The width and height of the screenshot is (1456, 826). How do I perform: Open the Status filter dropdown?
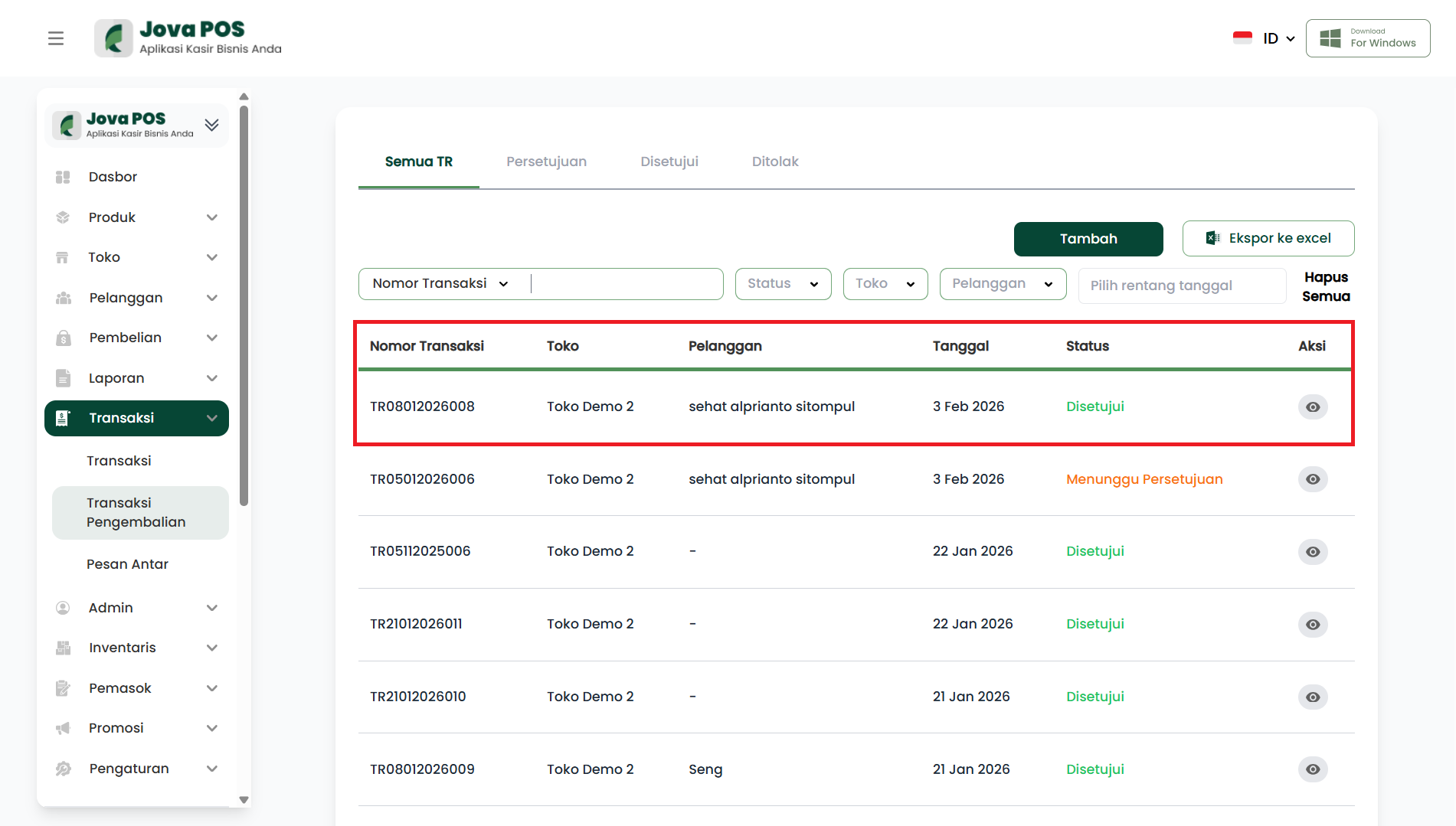tap(783, 284)
